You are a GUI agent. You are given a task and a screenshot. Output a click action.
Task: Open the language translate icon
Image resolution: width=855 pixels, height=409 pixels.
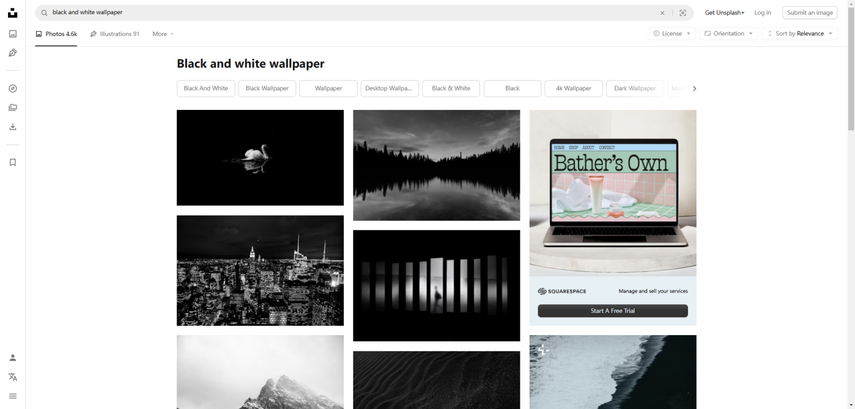pos(13,377)
